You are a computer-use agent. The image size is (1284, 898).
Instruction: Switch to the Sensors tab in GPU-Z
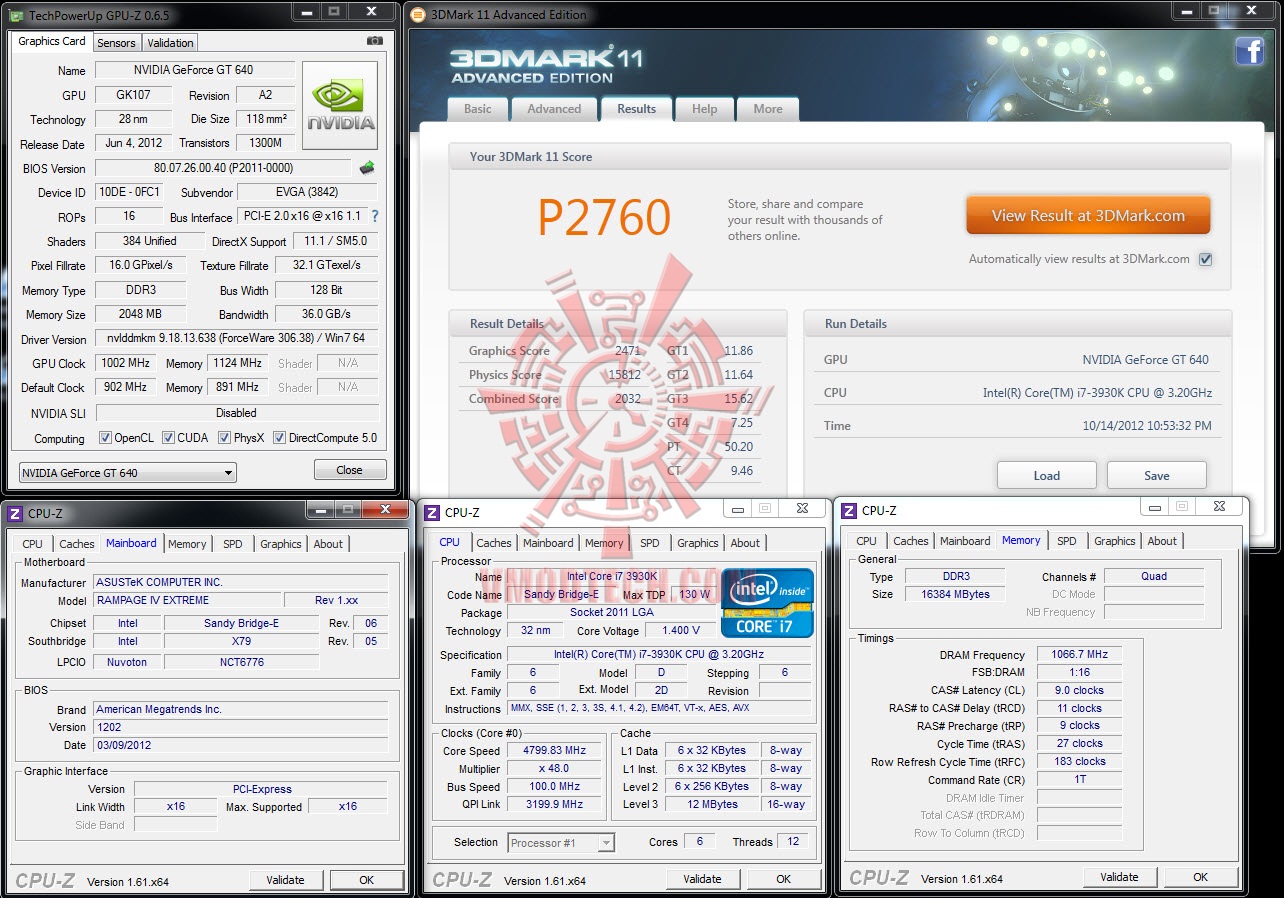pos(116,43)
